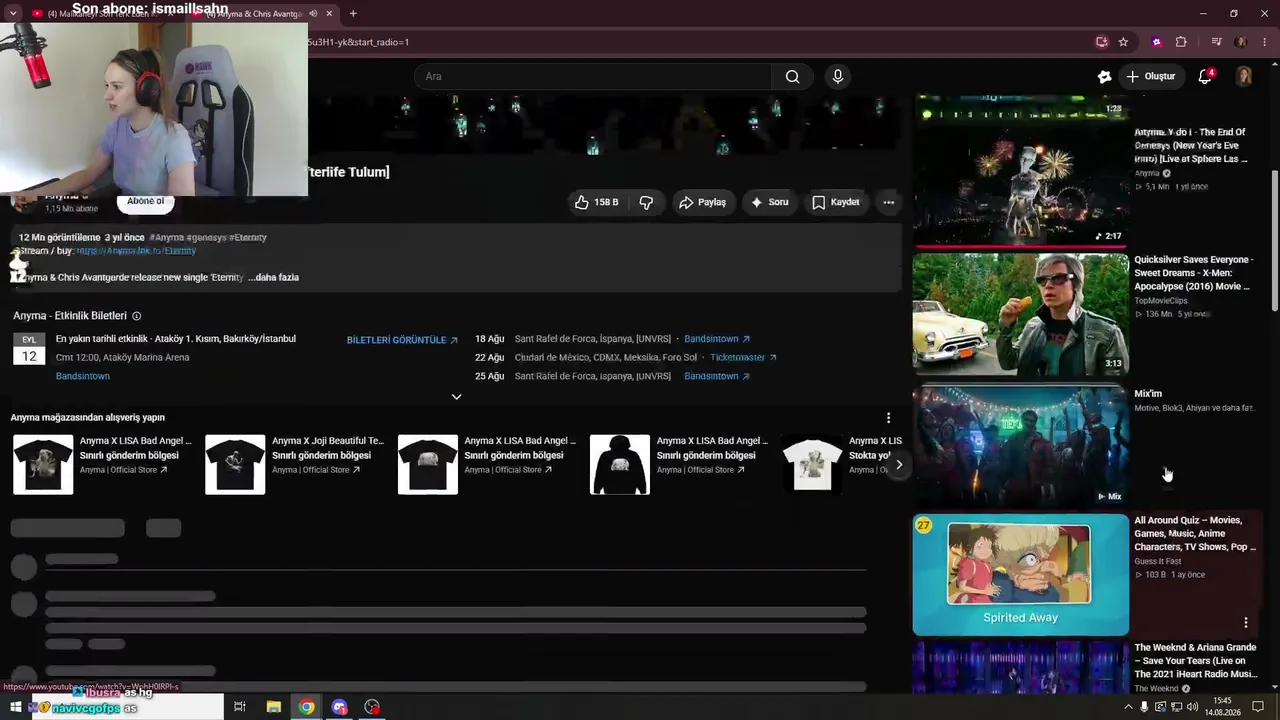The width and height of the screenshot is (1280, 720).
Task: Open Ticketmaster link for 22 Ağu event
Action: pos(743,357)
